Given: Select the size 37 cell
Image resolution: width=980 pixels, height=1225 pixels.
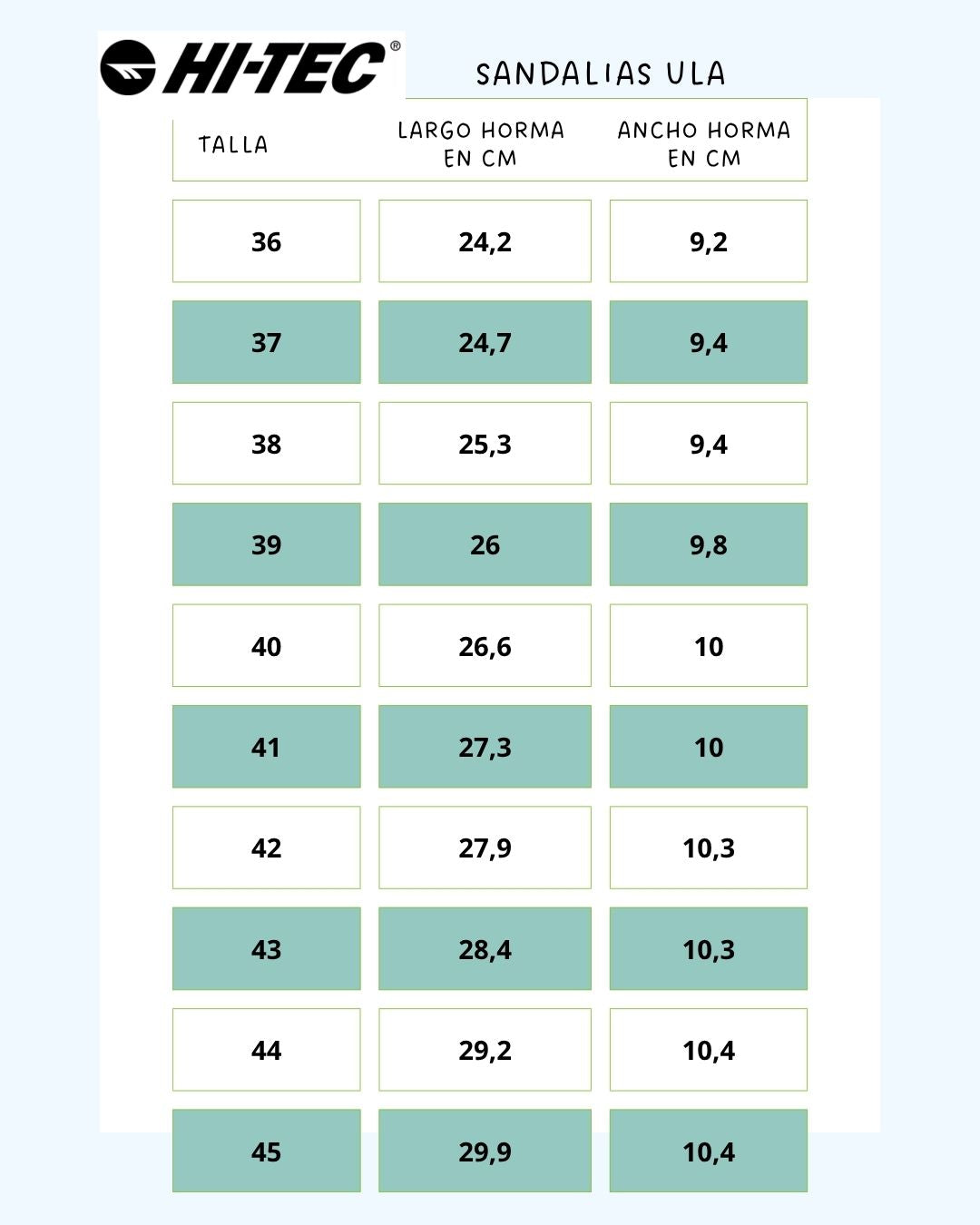Looking at the screenshot, I should (x=266, y=342).
